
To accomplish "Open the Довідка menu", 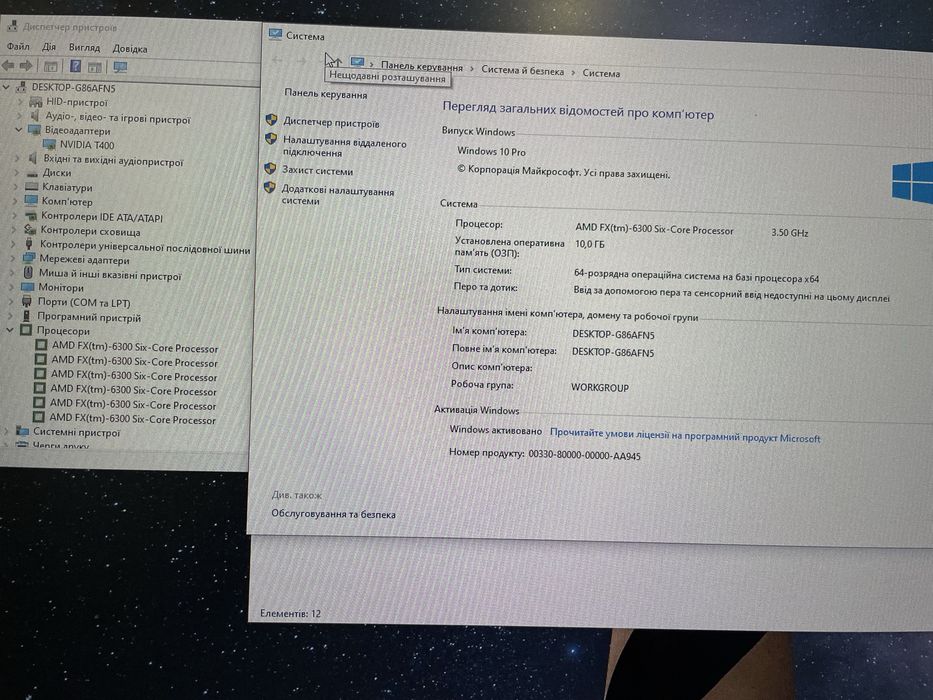I will [x=130, y=49].
